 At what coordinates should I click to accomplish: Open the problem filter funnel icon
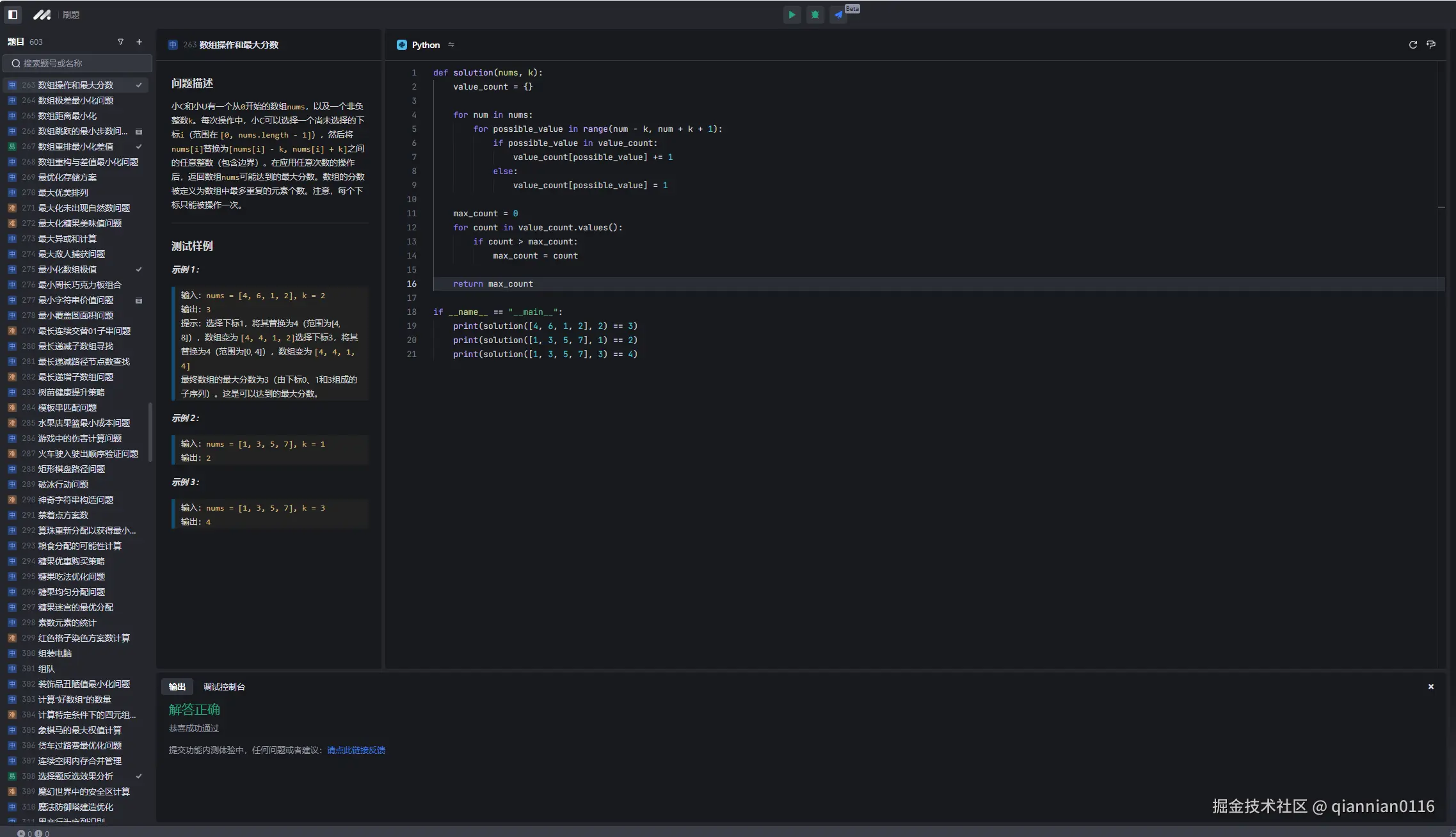(x=120, y=42)
